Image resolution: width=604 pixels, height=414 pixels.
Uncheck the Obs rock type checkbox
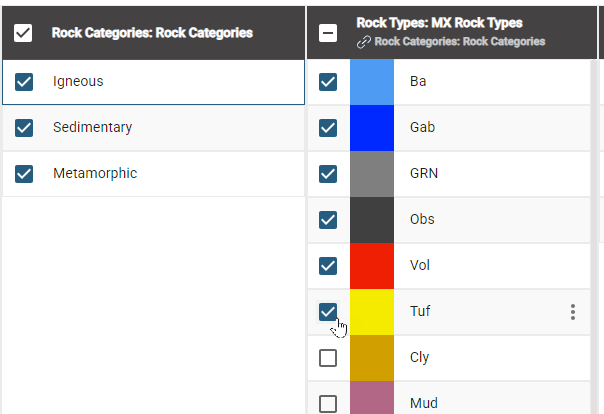pos(328,220)
